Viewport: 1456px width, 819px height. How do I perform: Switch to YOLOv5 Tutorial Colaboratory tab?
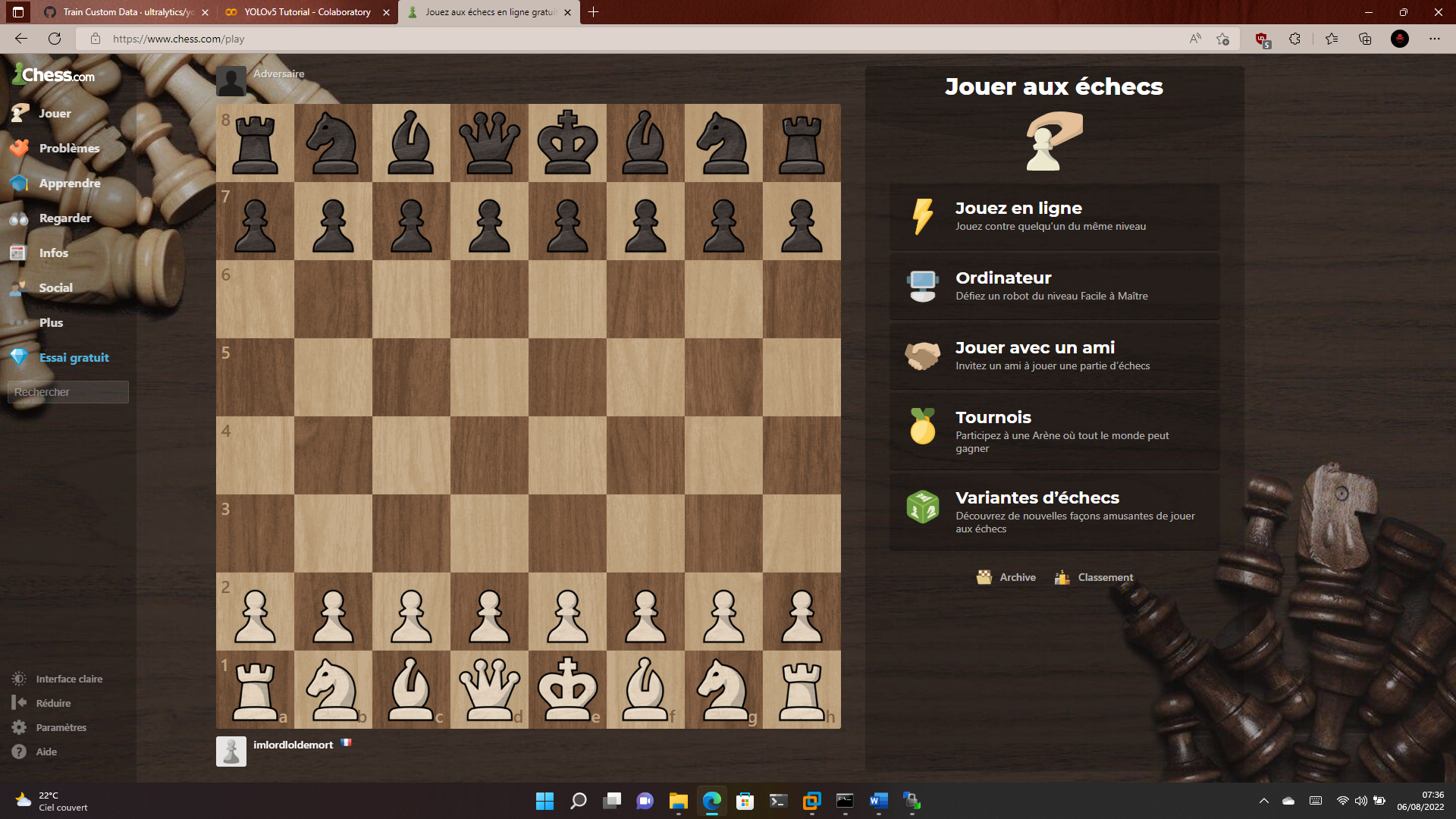point(306,12)
